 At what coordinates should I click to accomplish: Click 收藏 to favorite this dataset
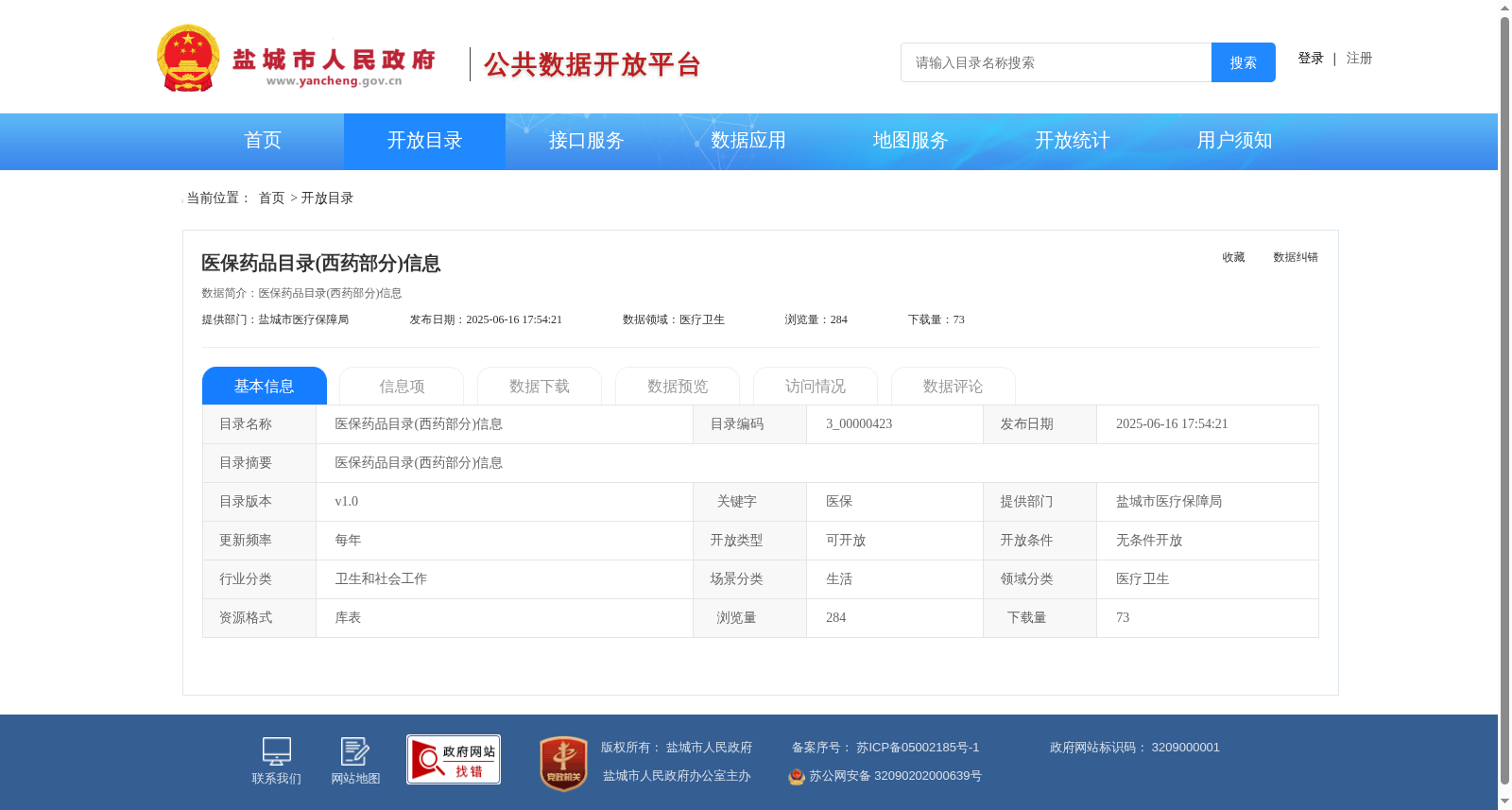point(1233,257)
